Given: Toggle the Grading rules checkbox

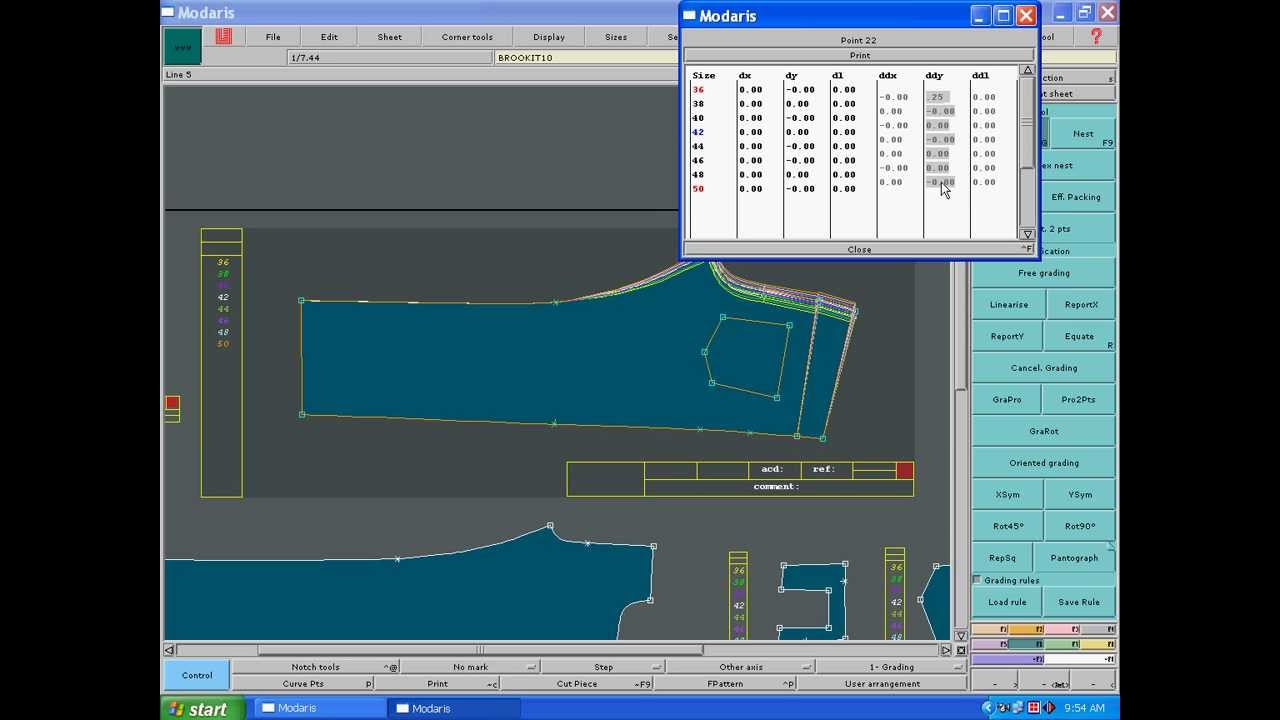Looking at the screenshot, I should 977,580.
